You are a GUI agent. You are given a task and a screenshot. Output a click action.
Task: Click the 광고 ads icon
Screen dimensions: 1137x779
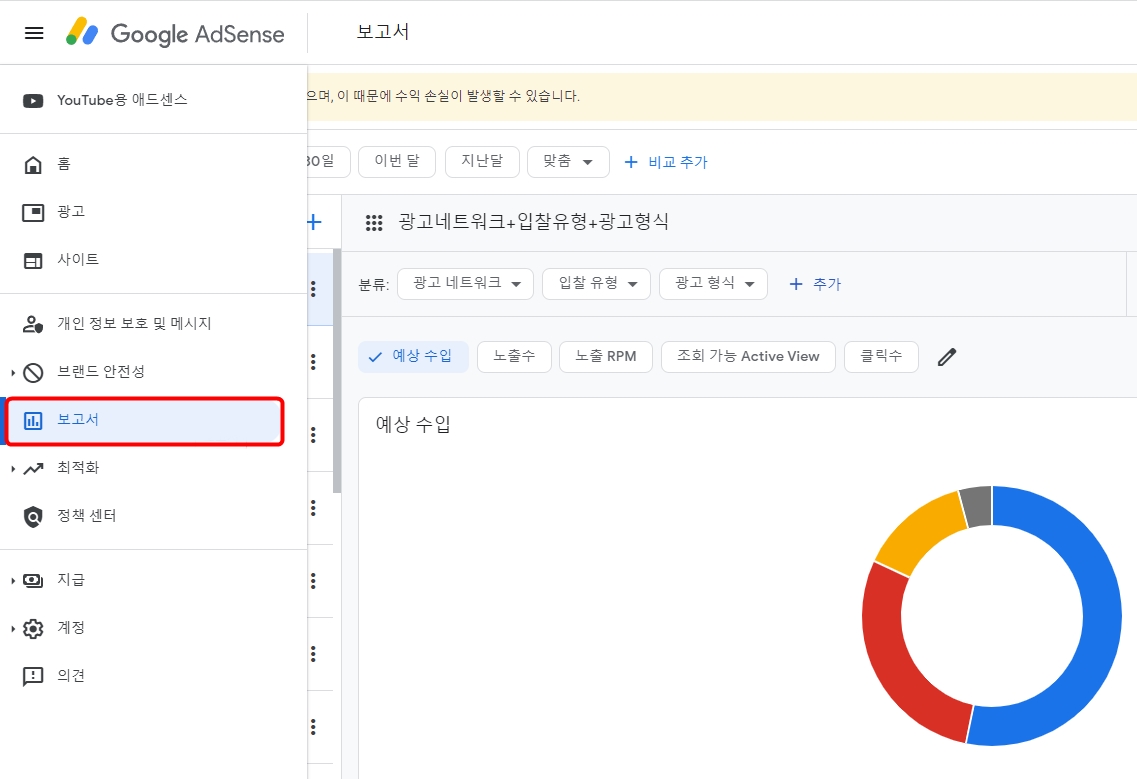[33, 213]
